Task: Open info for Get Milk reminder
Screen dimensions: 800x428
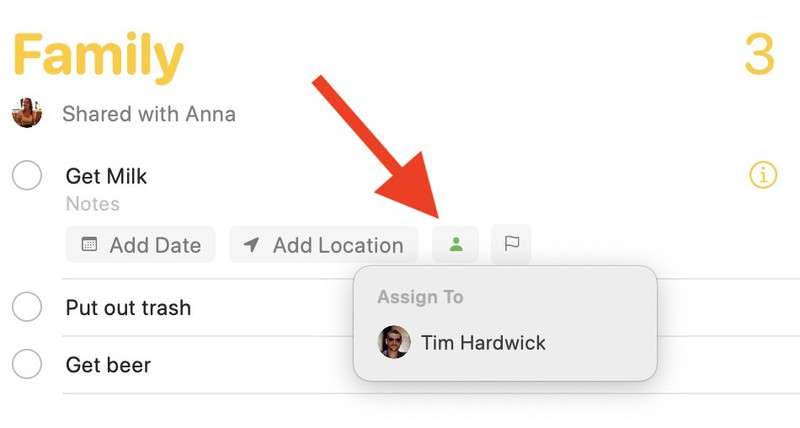Action: [762, 176]
